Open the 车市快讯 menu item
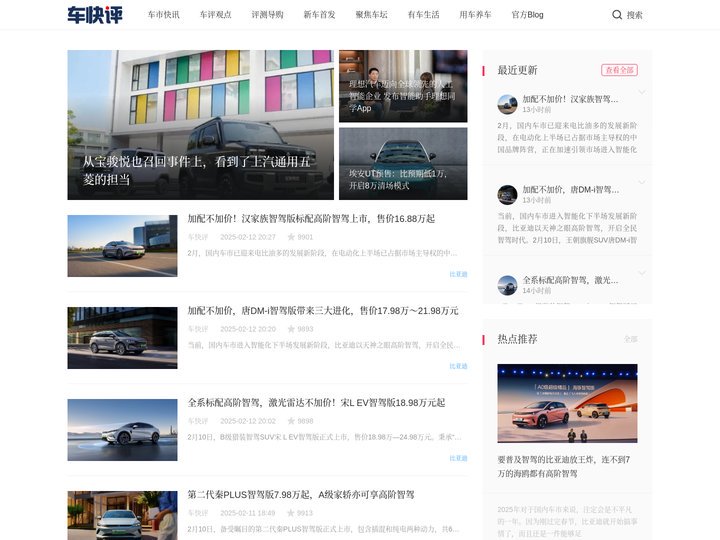The width and height of the screenshot is (720, 540). click(163, 15)
